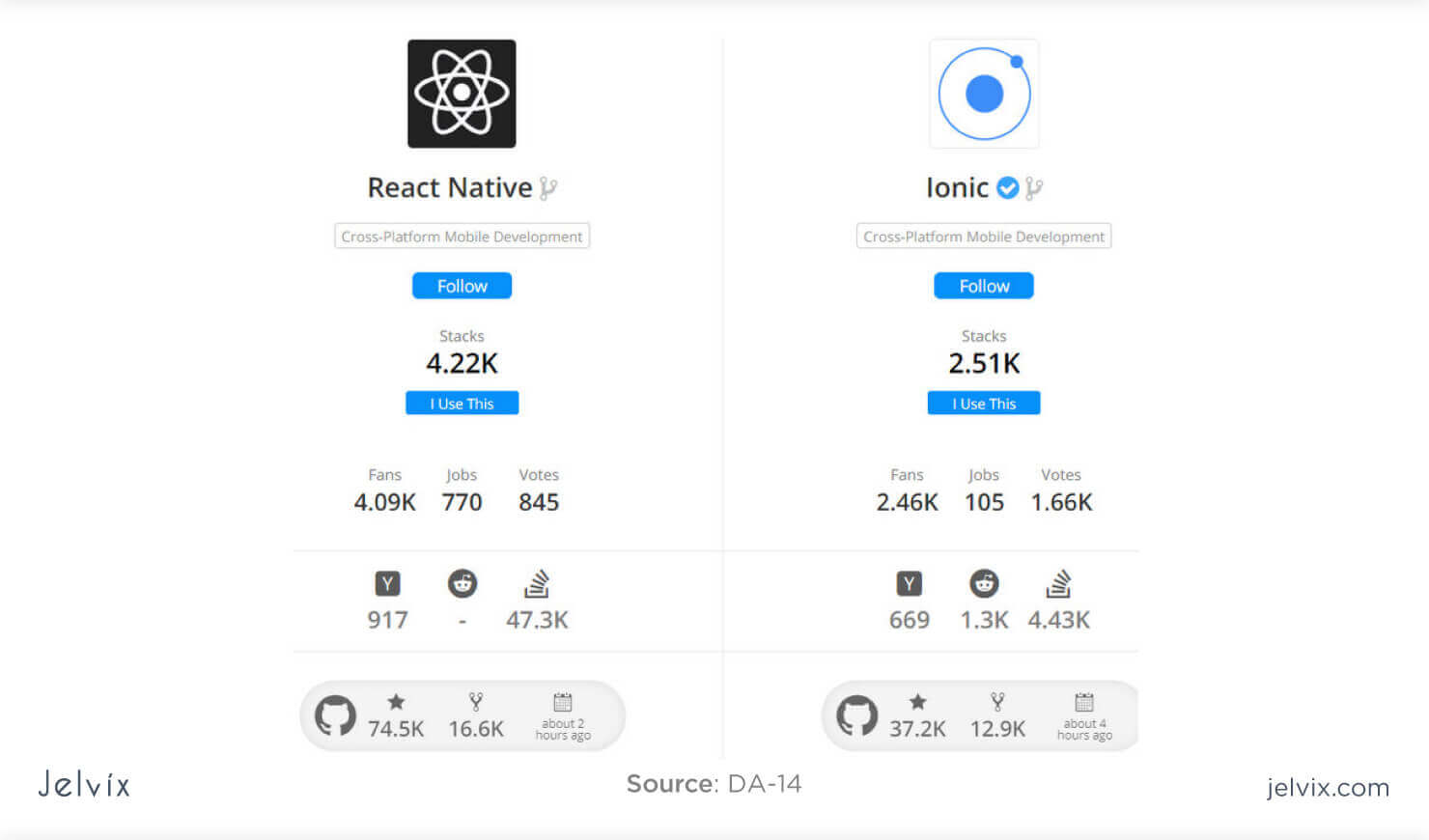
Task: Follow React Native
Action: coord(462,286)
